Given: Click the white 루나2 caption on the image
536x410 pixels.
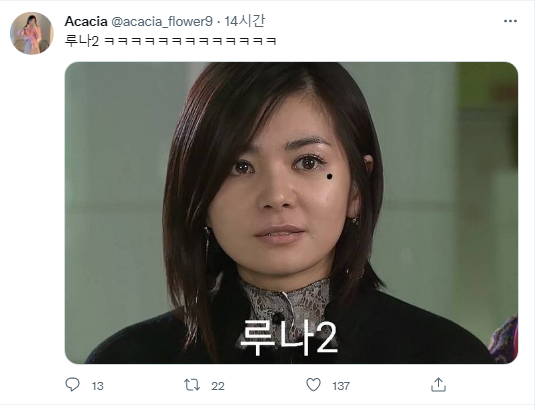Looking at the screenshot, I should pos(289,338).
